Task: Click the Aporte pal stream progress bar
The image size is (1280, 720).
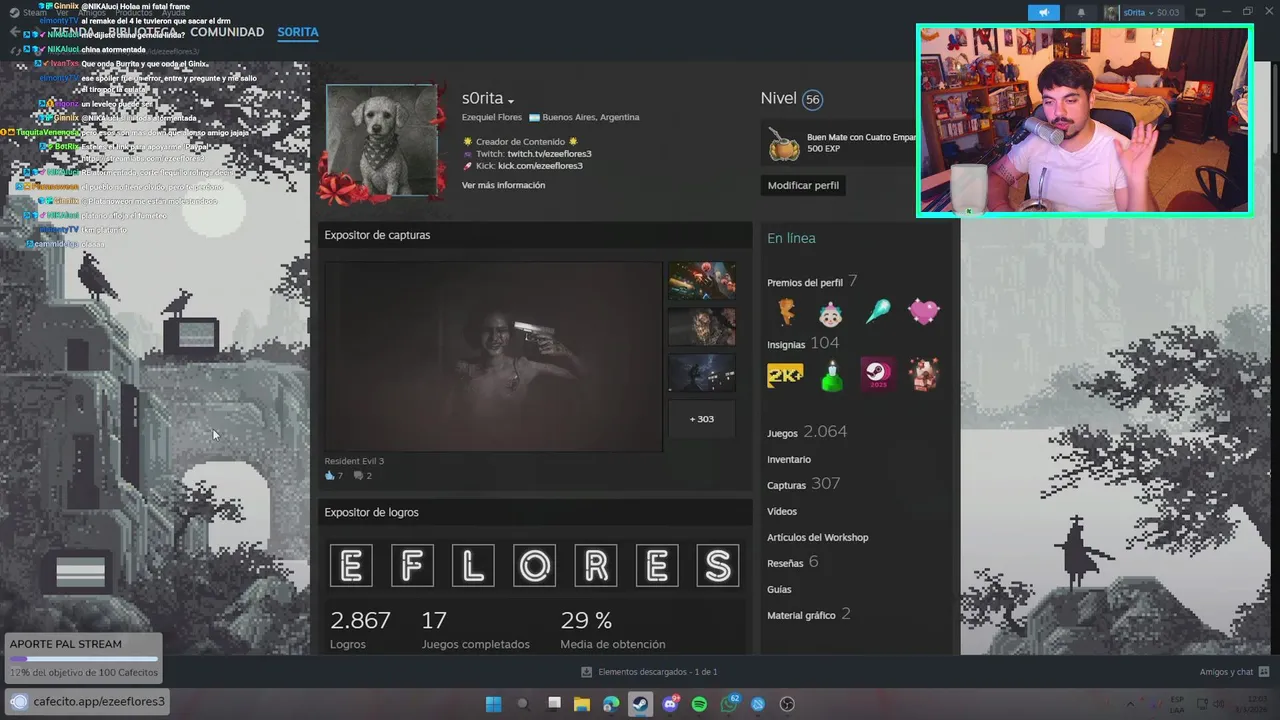Action: point(84,659)
